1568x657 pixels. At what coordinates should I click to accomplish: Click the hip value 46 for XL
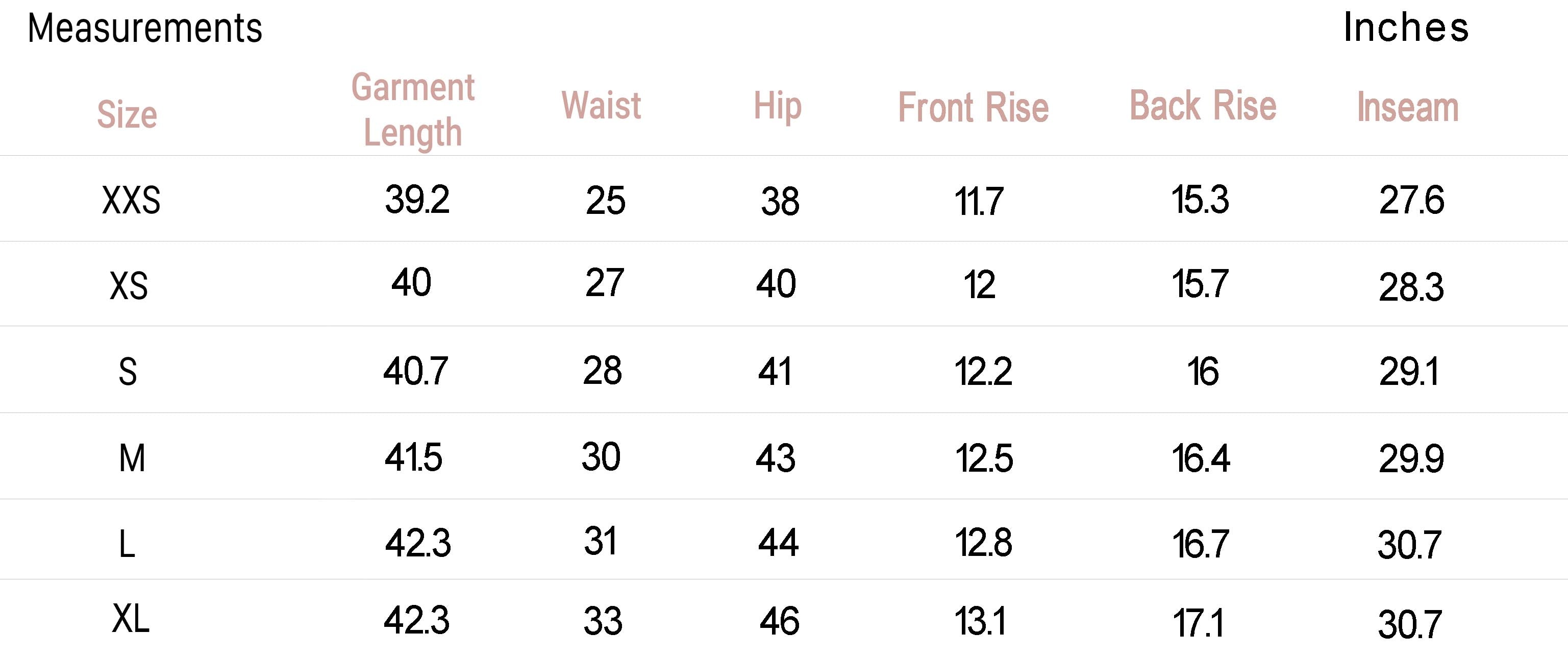779,622
